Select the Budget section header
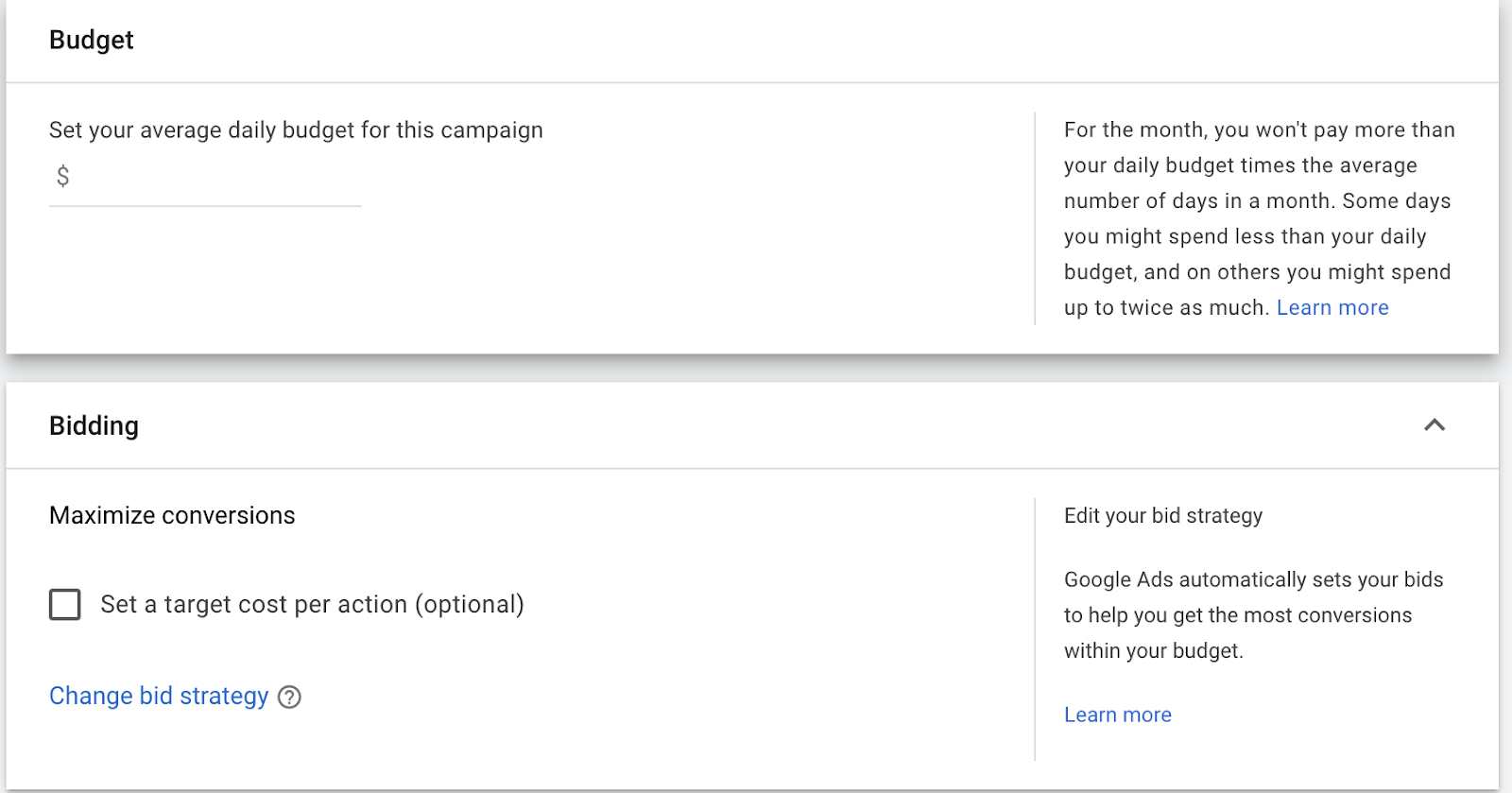Screen dimensions: 1512x793 (x=92, y=41)
